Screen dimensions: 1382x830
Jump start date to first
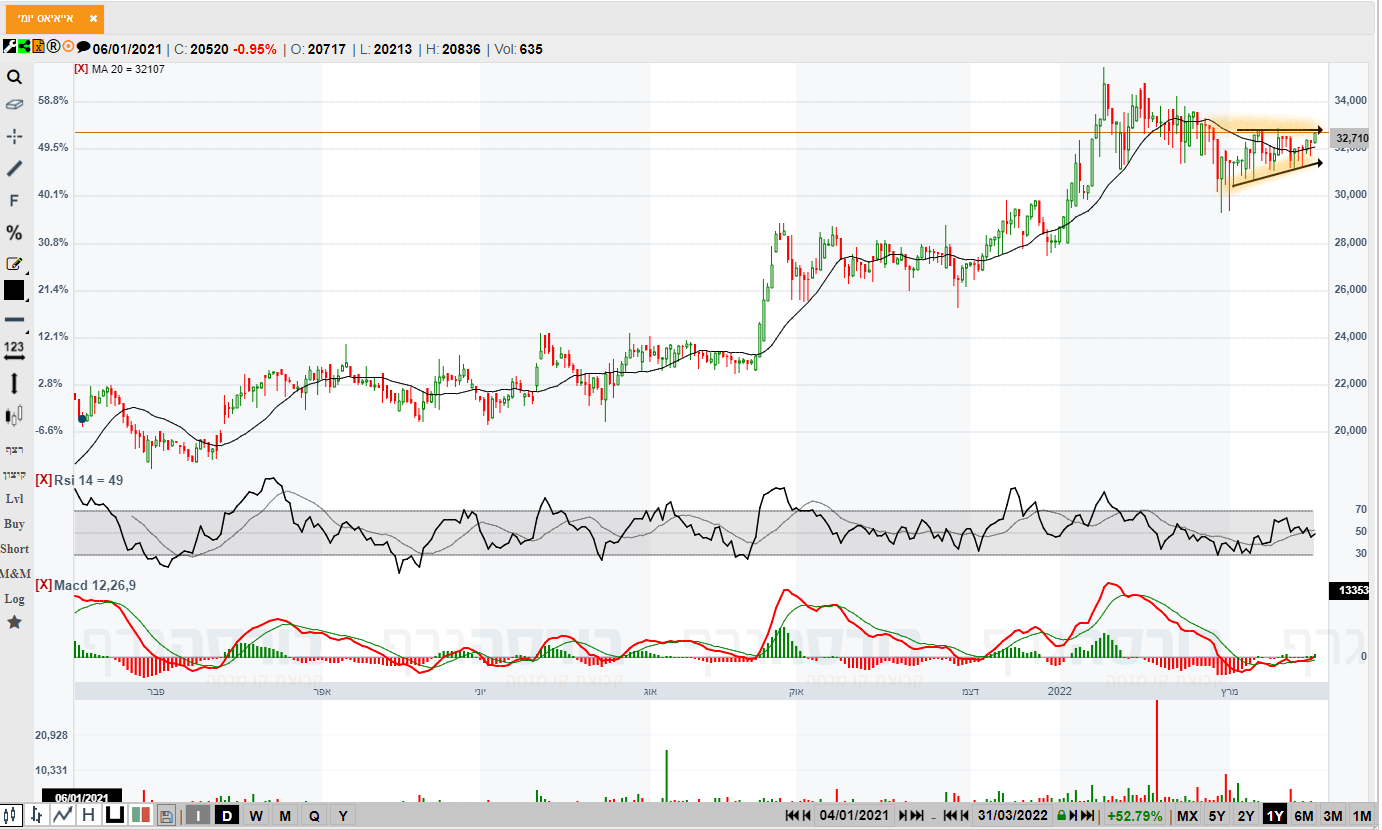pyautogui.click(x=793, y=816)
